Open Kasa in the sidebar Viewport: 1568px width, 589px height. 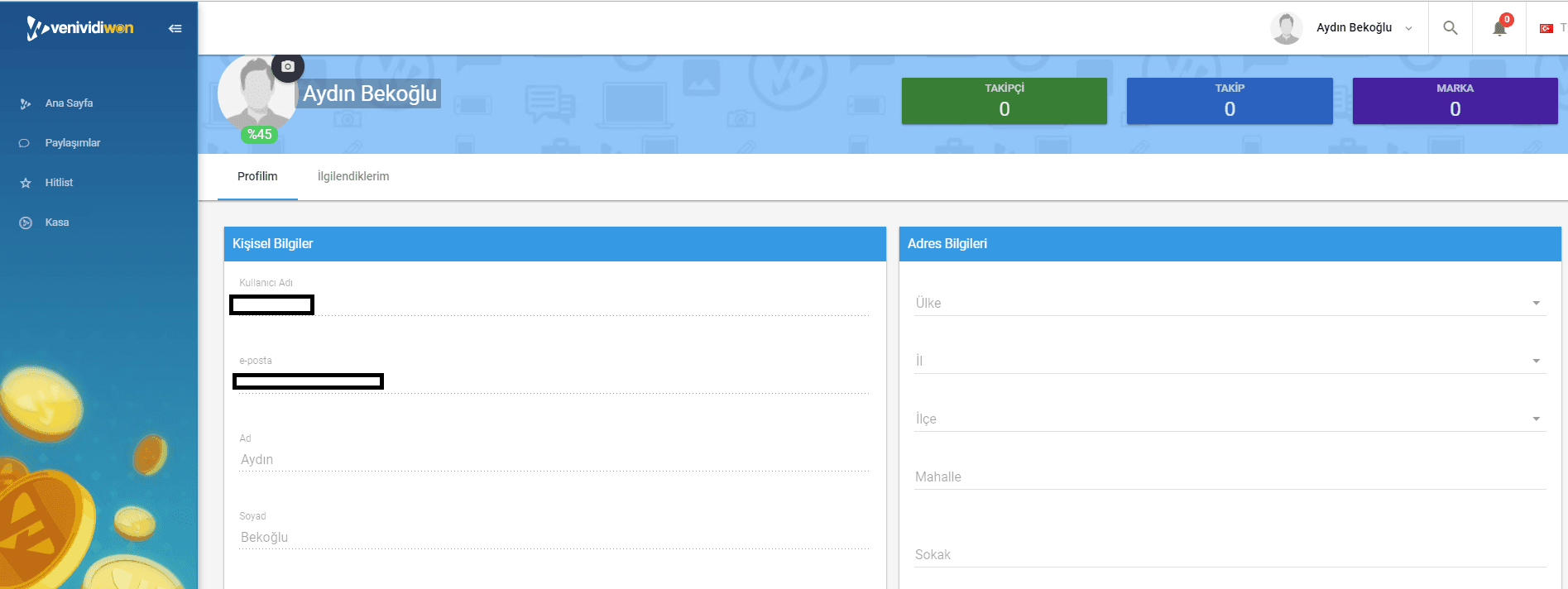pos(57,223)
